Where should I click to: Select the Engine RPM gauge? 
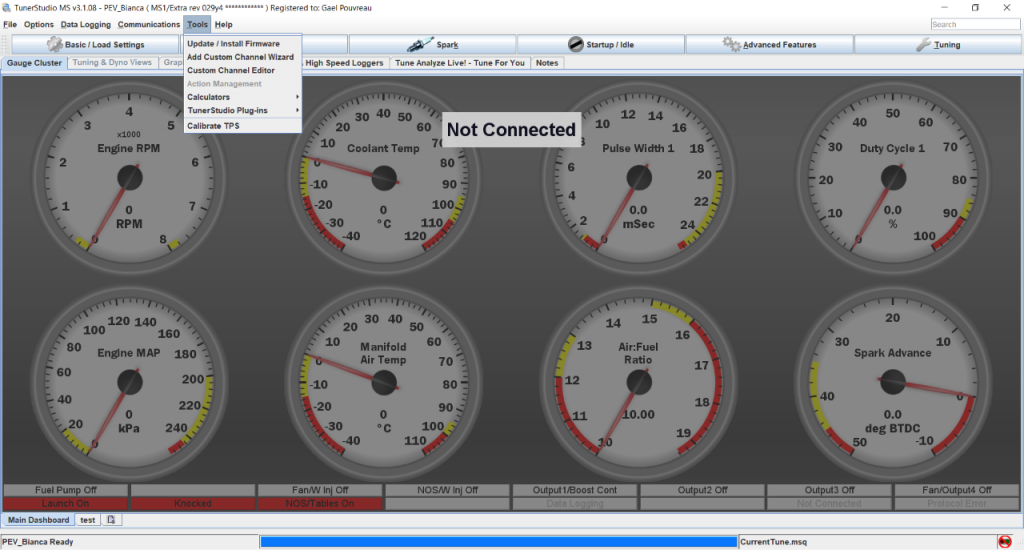[129, 178]
